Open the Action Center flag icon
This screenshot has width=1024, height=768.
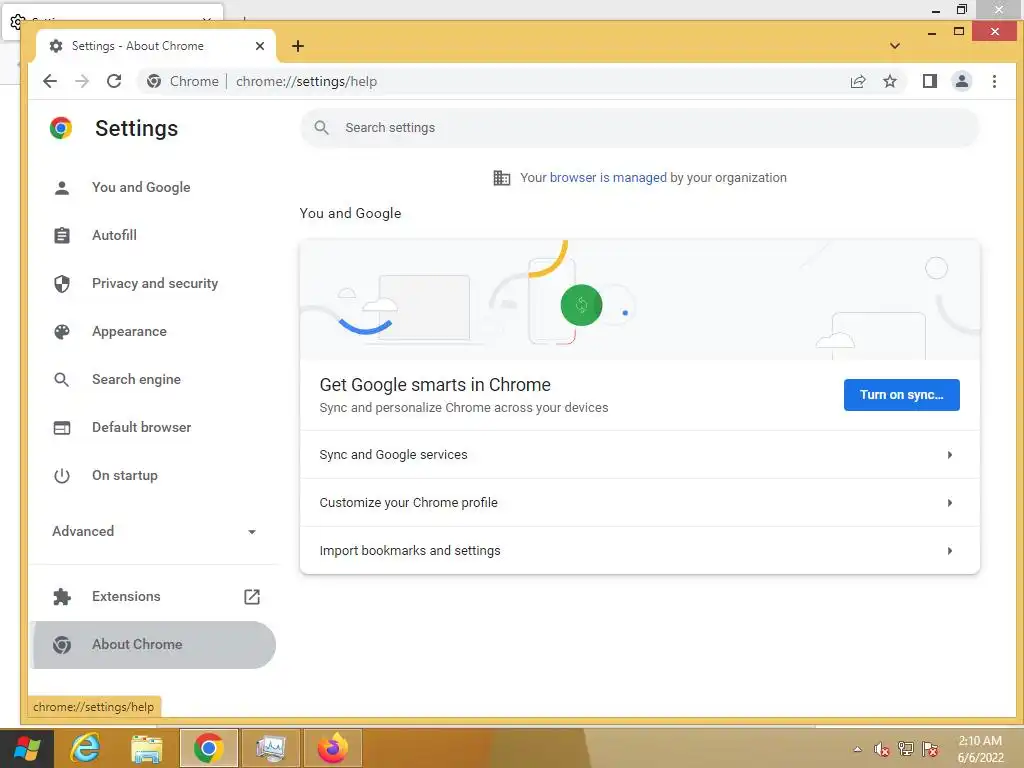pos(930,749)
